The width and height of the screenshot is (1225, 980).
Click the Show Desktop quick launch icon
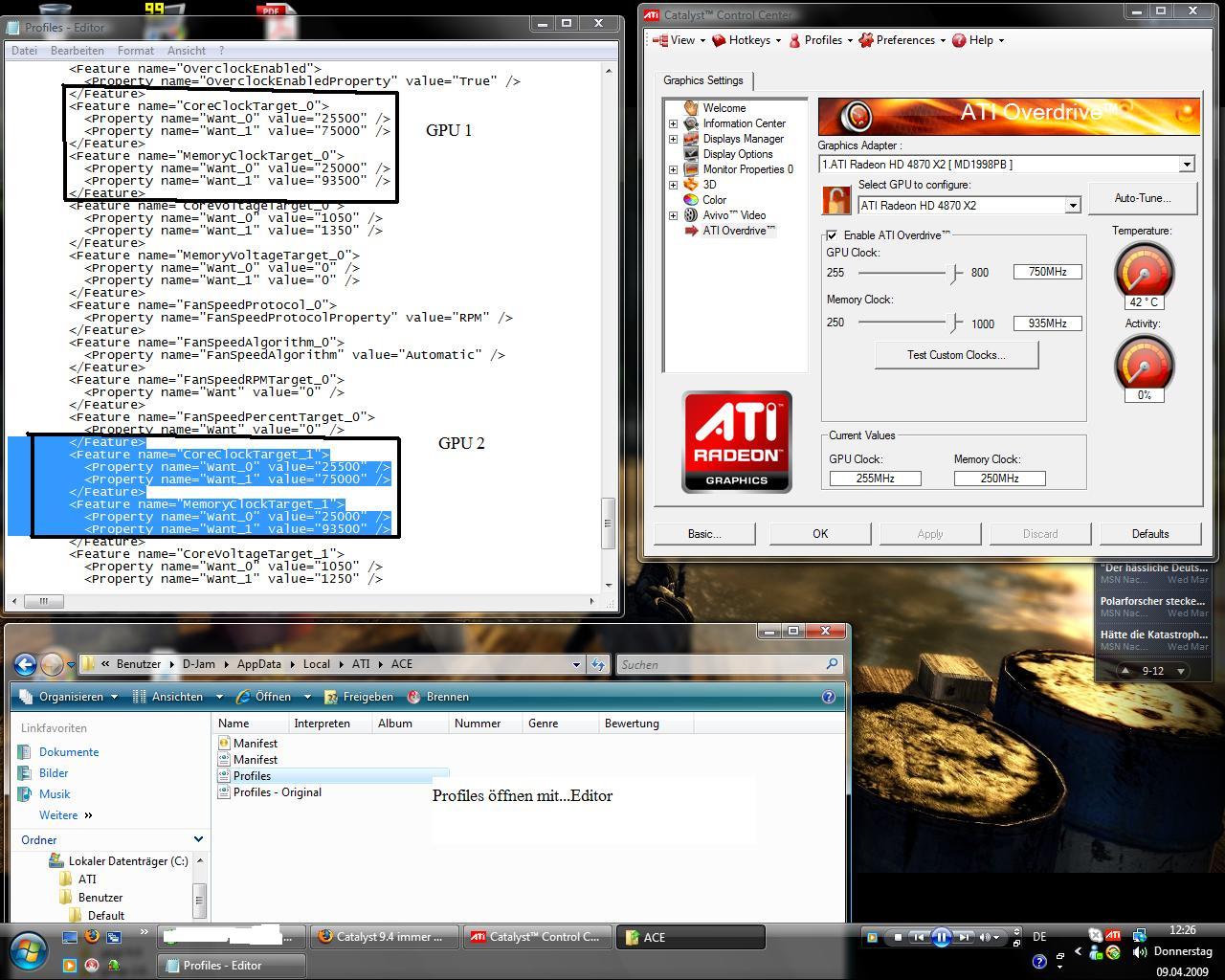(x=70, y=937)
